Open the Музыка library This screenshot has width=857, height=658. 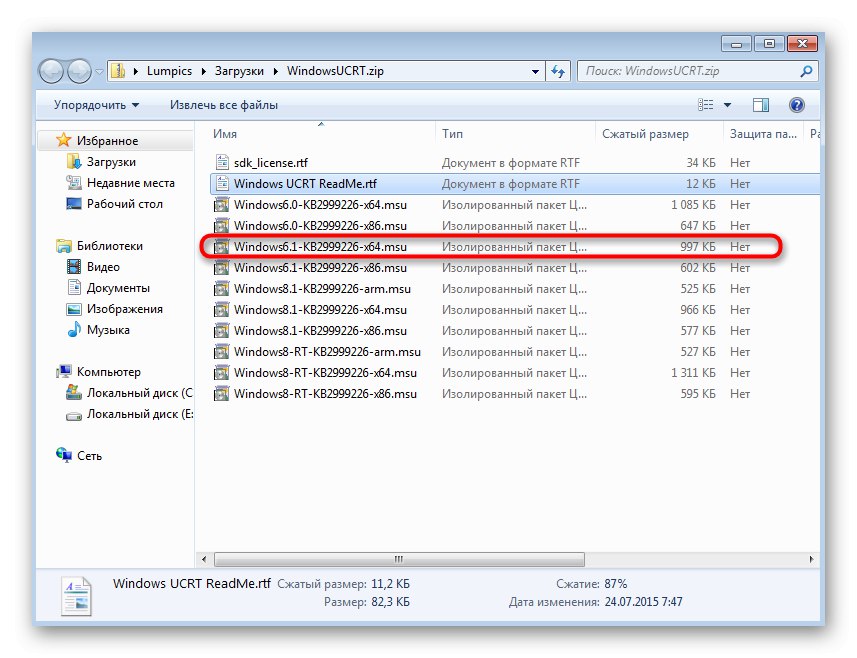click(x=108, y=330)
